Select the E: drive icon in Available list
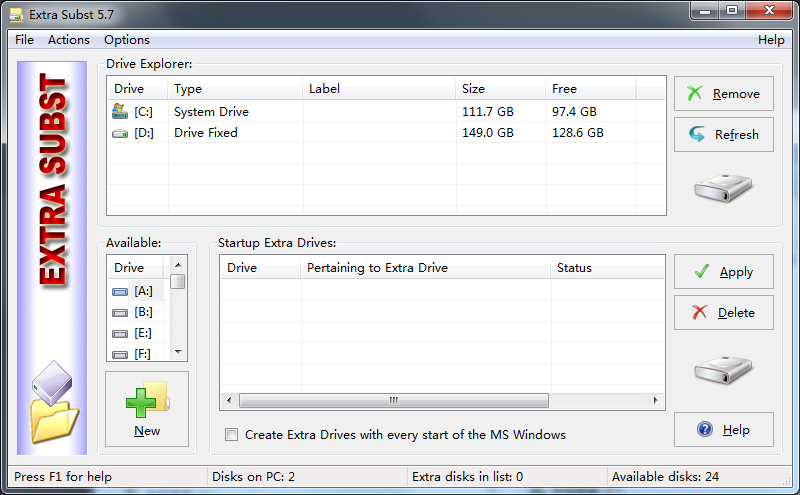 pos(120,333)
